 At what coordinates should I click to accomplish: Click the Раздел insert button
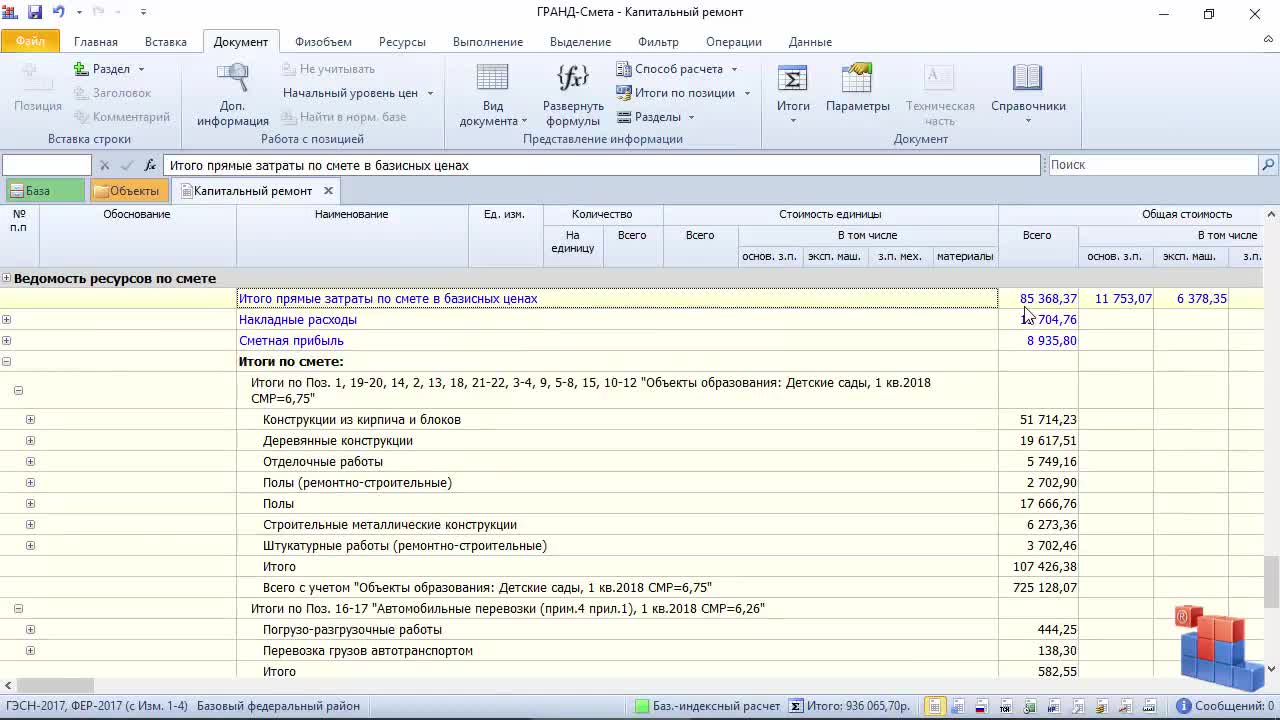[102, 69]
